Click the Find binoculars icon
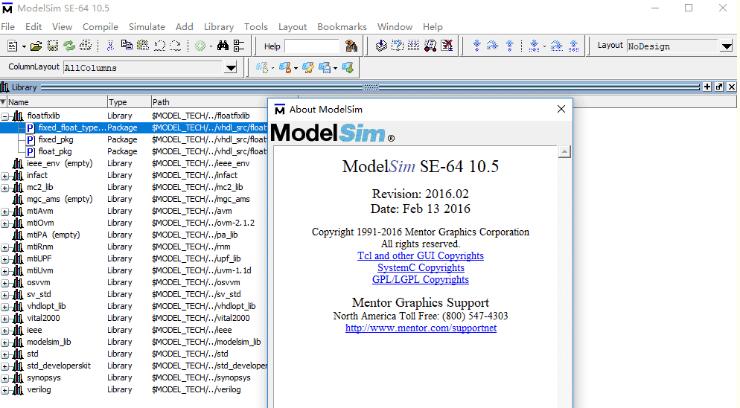 pos(223,46)
